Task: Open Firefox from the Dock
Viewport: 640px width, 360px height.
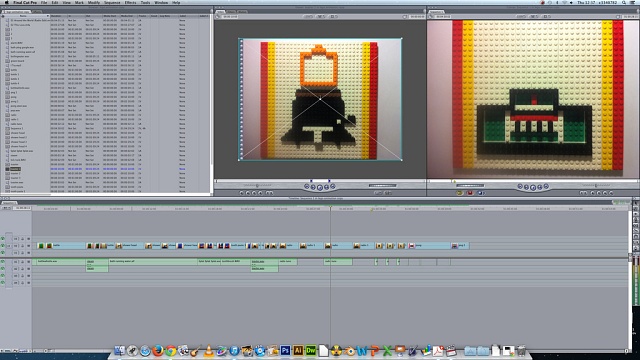Action: click(x=158, y=350)
